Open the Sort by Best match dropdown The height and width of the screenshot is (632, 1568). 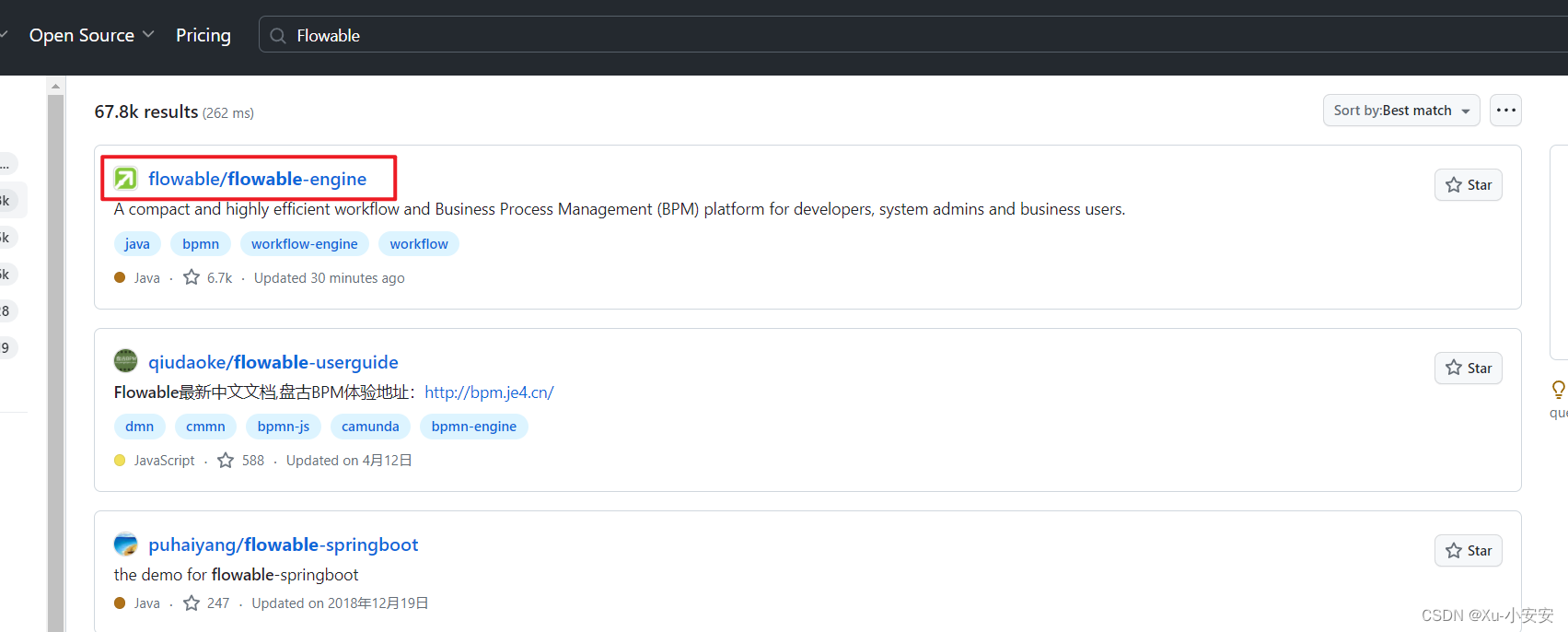[1401, 111]
